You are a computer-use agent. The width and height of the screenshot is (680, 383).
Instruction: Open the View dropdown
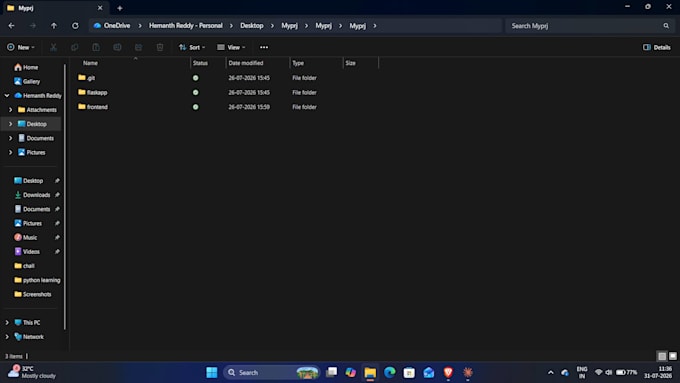coord(231,47)
